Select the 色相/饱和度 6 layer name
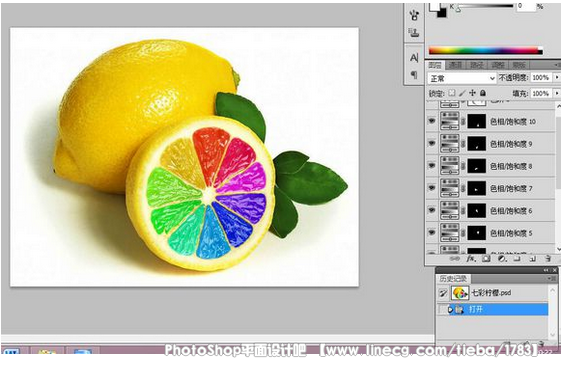Image resolution: width=588 pixels, height=367 pixels. [x=512, y=211]
